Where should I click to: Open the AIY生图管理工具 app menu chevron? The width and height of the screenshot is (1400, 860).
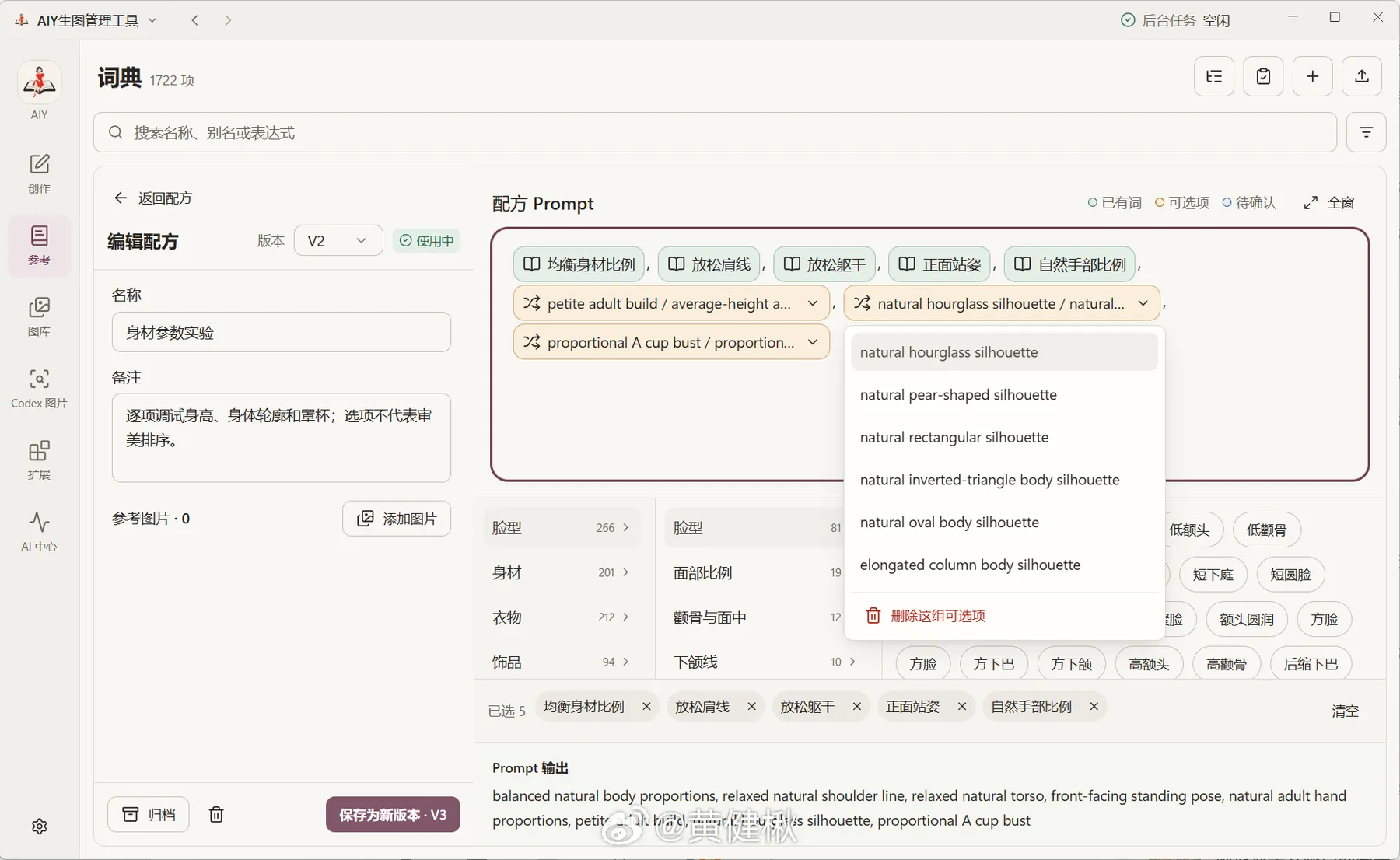[152, 20]
